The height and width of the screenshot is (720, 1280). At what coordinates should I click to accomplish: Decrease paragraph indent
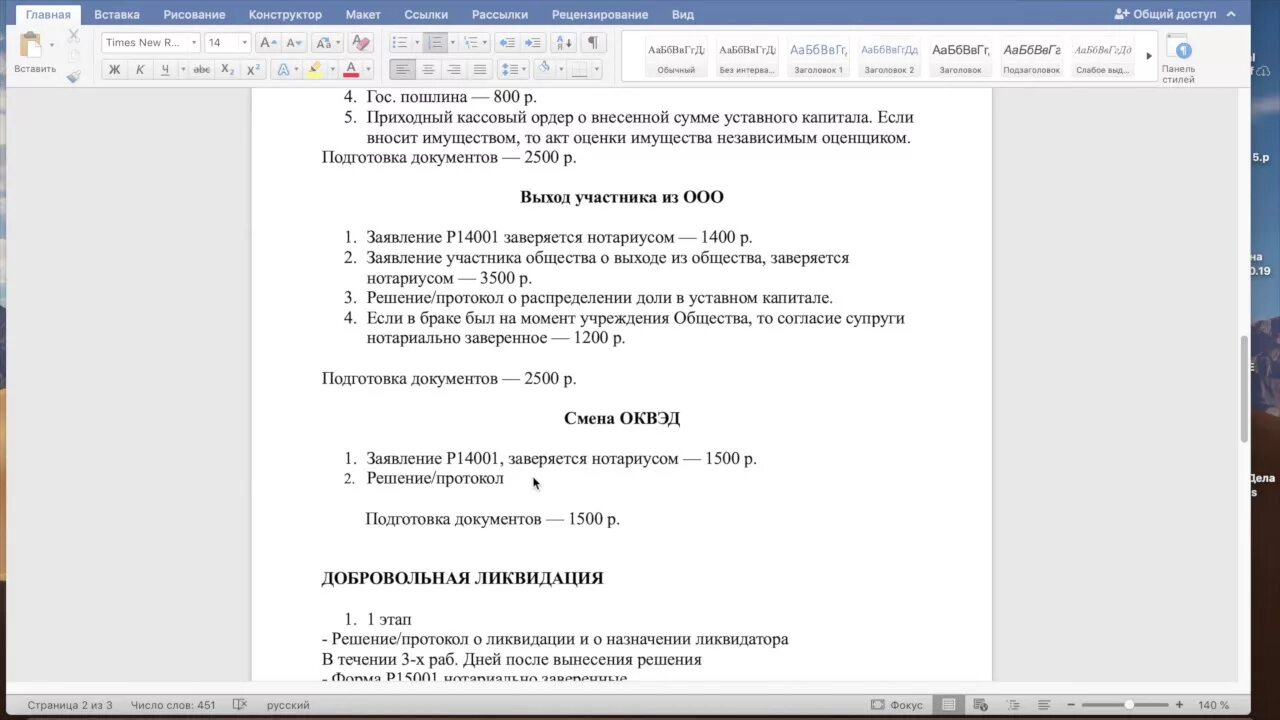point(507,43)
